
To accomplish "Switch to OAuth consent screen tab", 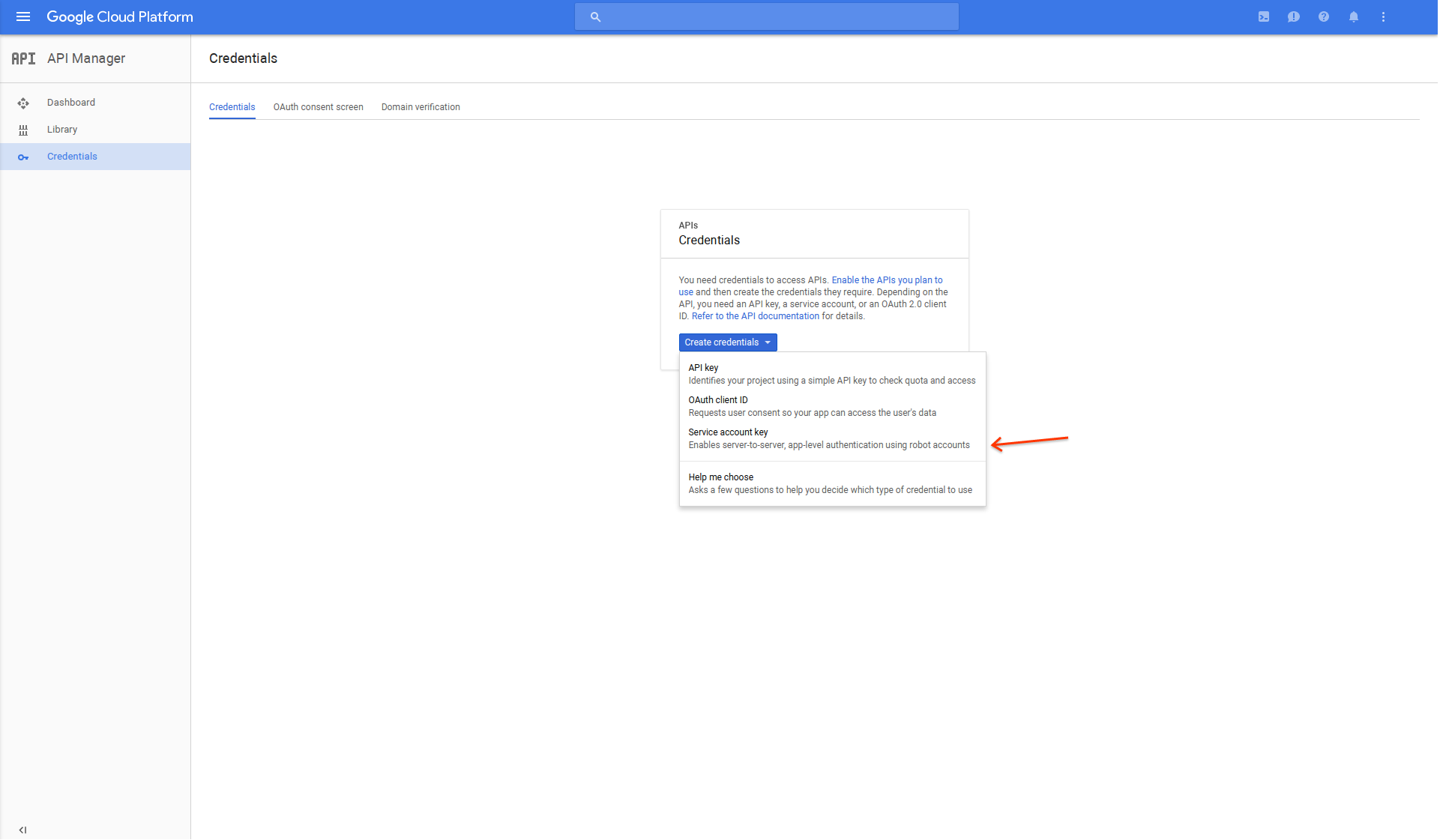I will (x=318, y=107).
